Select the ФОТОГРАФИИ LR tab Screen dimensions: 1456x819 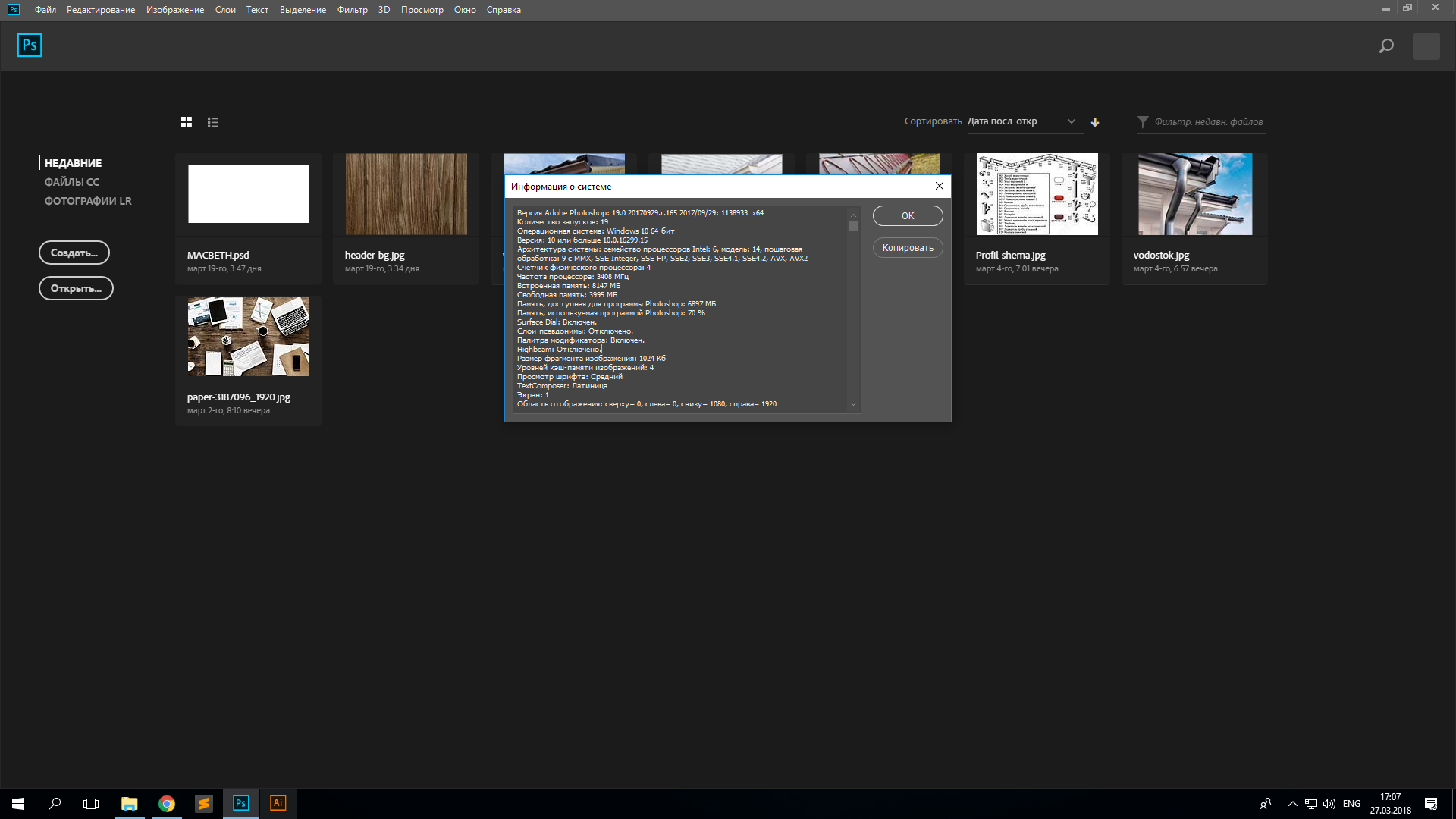click(88, 201)
